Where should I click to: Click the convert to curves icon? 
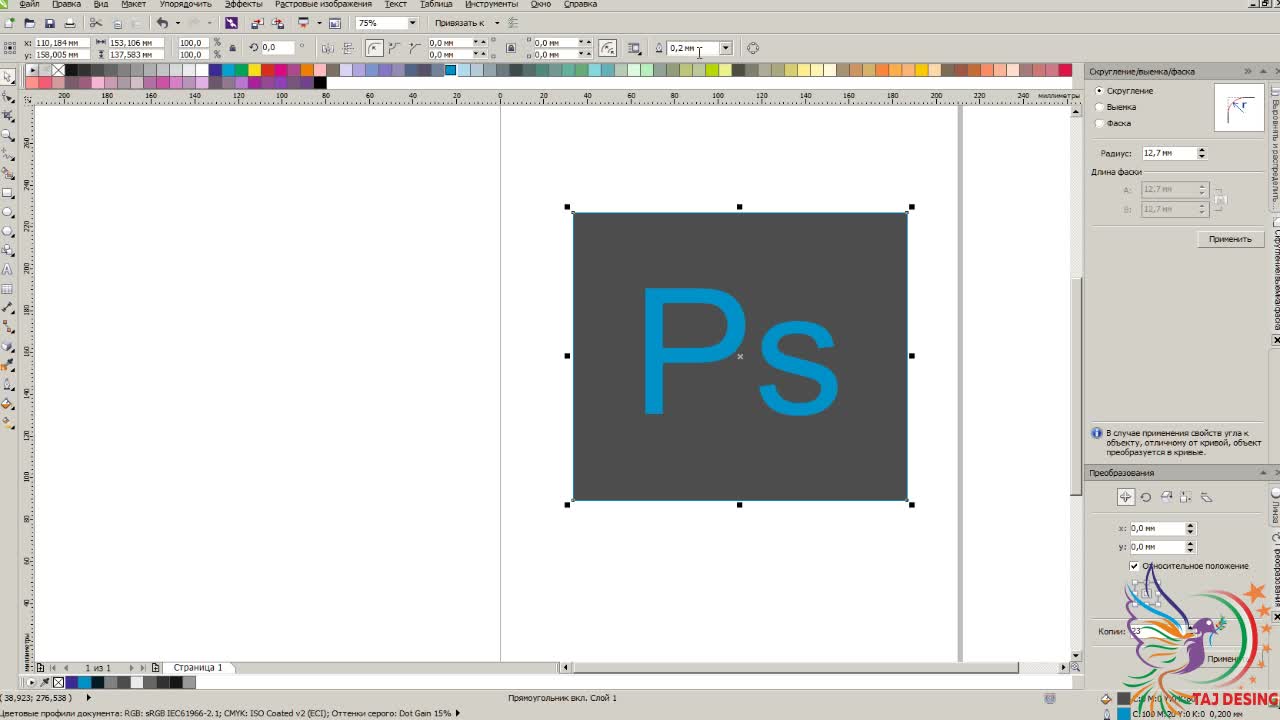pos(753,48)
